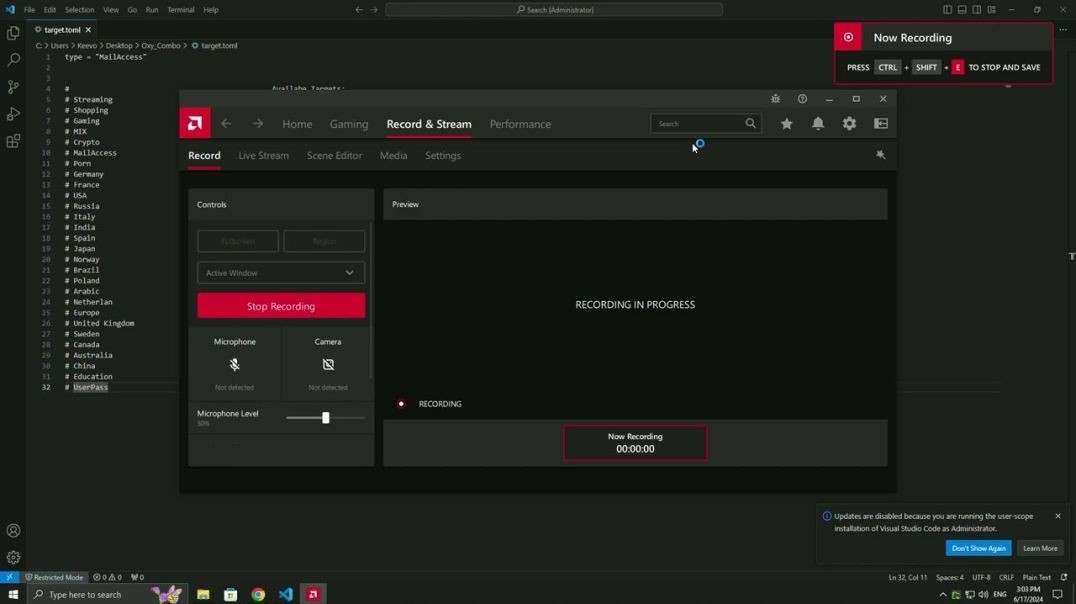
Task: Open the Home tab in AMD Software
Action: [x=297, y=124]
